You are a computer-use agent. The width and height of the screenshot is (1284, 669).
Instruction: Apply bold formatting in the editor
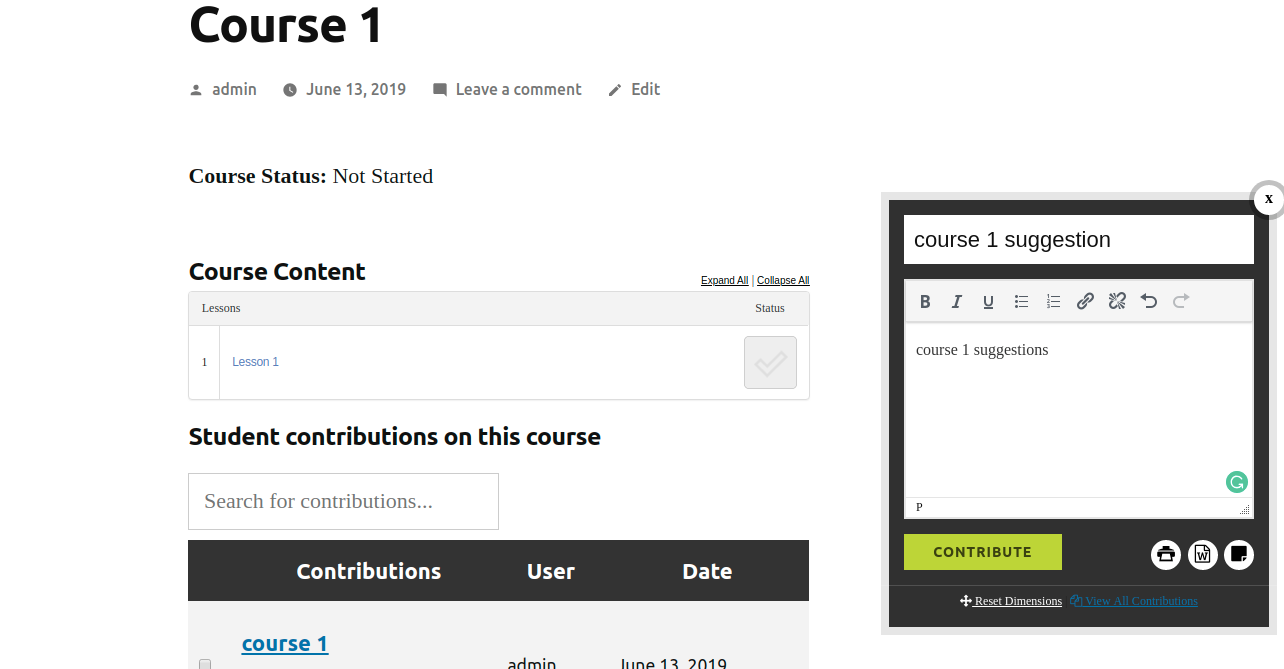click(x=925, y=301)
